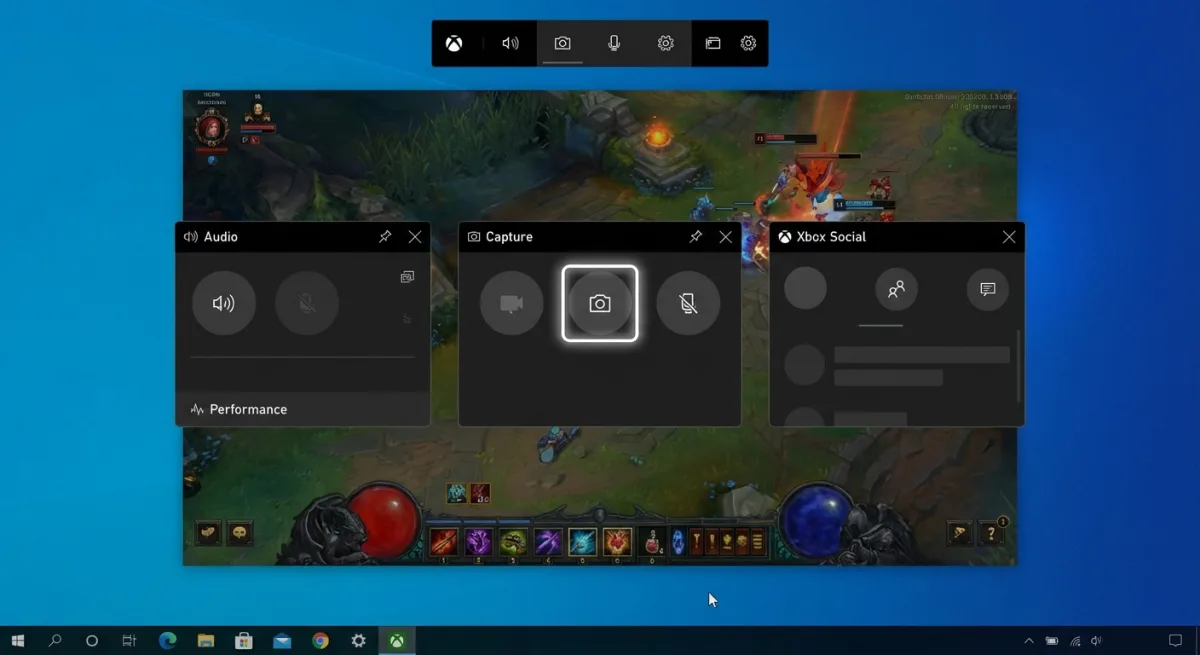Image resolution: width=1200 pixels, height=655 pixels.
Task: Click the hammer button in the game corner
Action: (x=960, y=532)
